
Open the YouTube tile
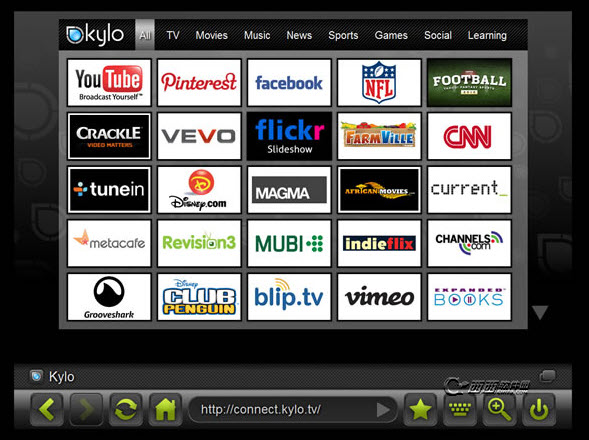109,83
